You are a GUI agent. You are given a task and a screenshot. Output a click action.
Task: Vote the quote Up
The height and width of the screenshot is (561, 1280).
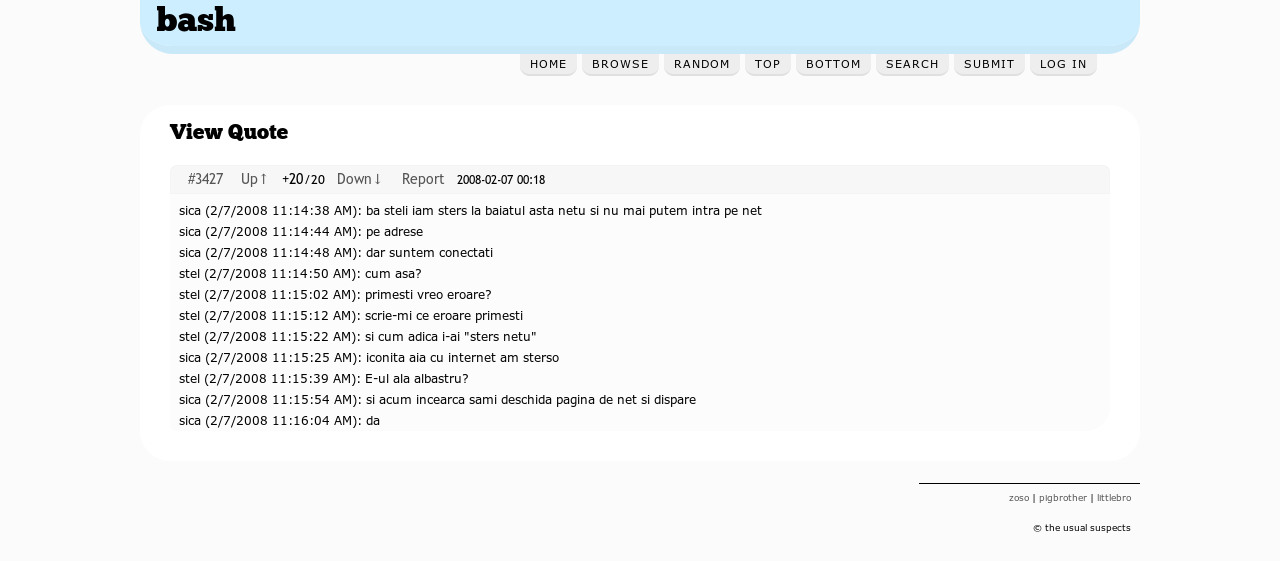pos(254,179)
